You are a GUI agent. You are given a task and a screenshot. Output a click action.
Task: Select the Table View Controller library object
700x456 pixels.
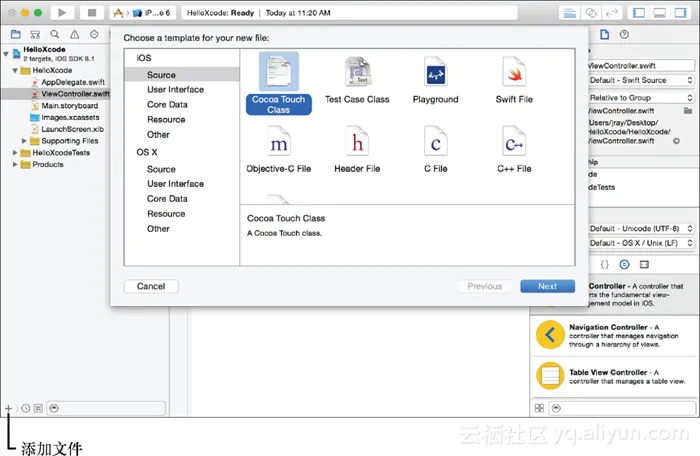click(614, 376)
